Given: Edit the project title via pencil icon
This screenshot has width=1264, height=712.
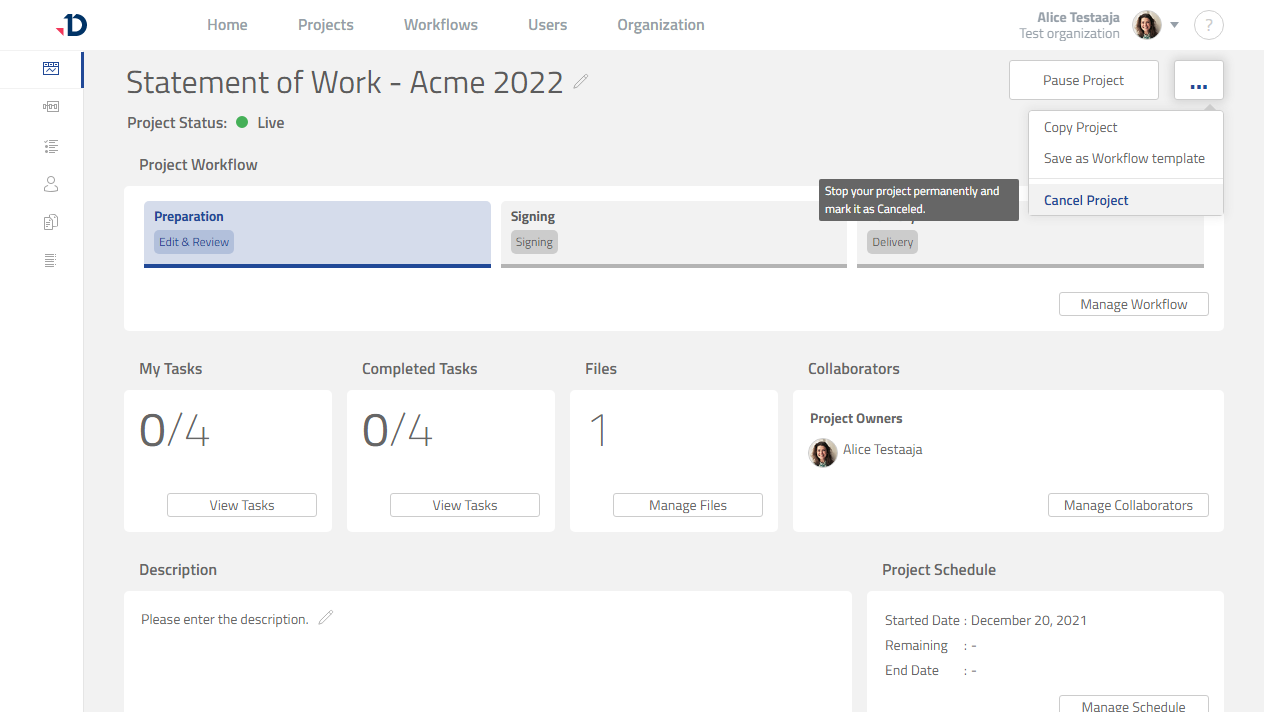Looking at the screenshot, I should (580, 83).
